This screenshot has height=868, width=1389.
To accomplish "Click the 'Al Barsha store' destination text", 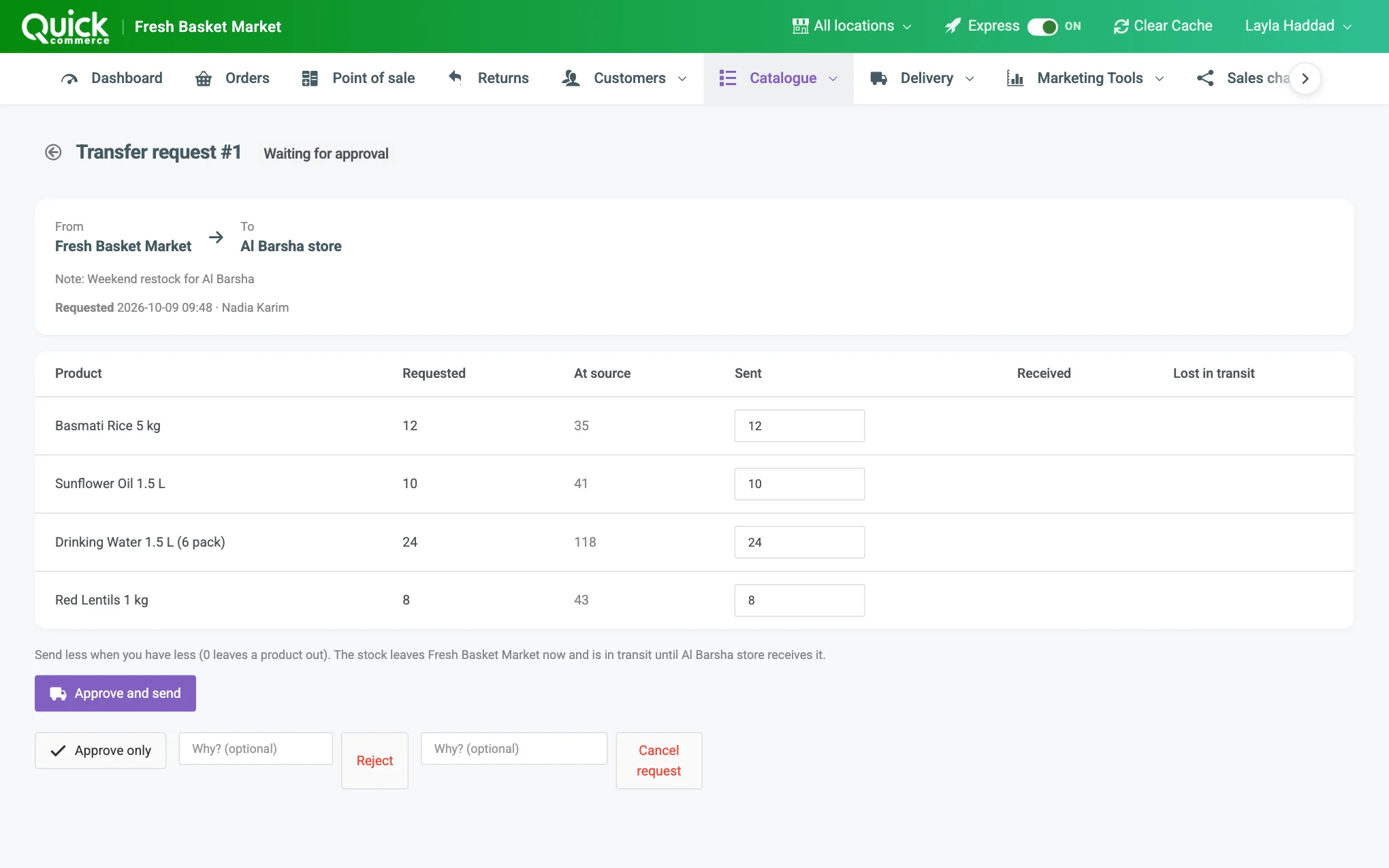I will [291, 246].
